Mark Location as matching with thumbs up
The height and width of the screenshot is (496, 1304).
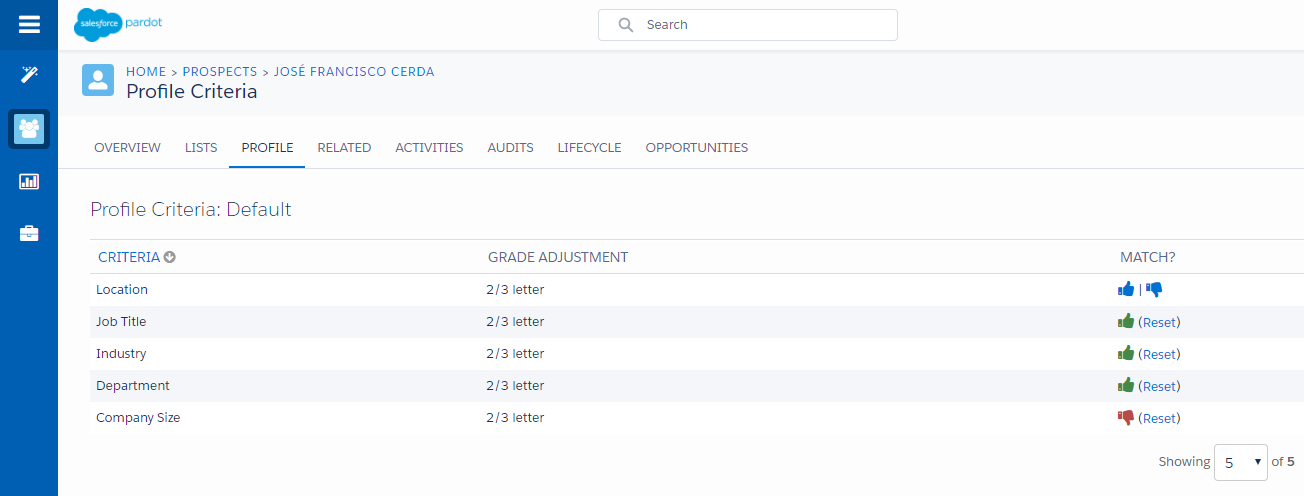coord(1126,289)
